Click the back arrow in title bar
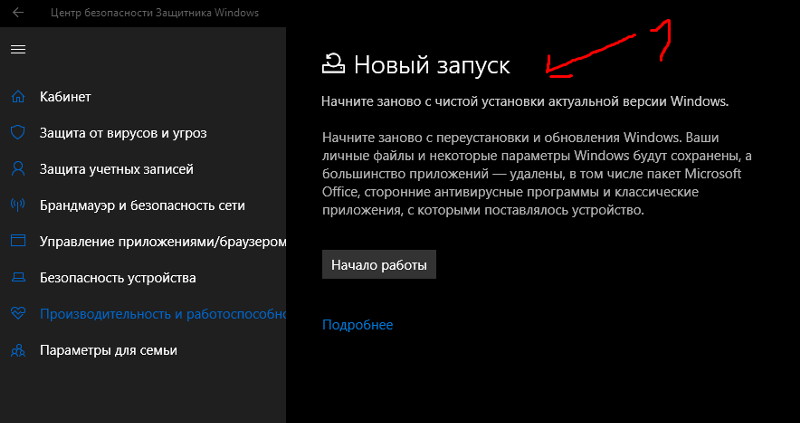This screenshot has width=800, height=423. click(18, 13)
